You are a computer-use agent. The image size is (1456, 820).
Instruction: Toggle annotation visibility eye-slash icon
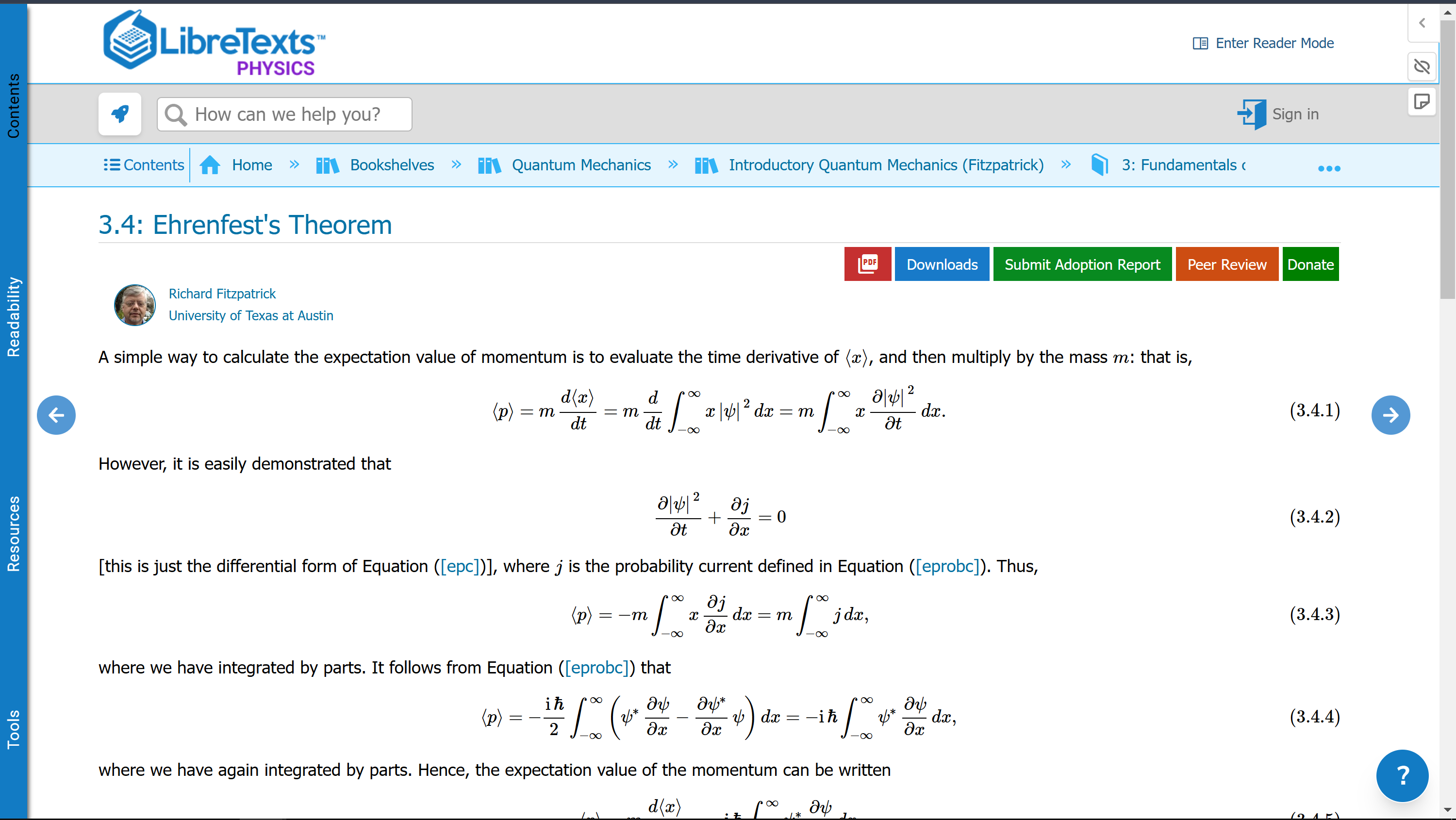[x=1422, y=66]
